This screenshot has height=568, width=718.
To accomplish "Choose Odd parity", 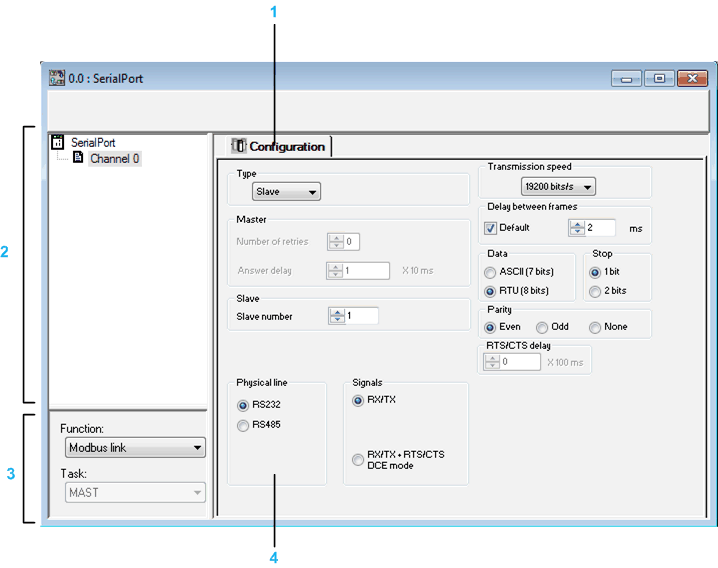I will click(542, 327).
